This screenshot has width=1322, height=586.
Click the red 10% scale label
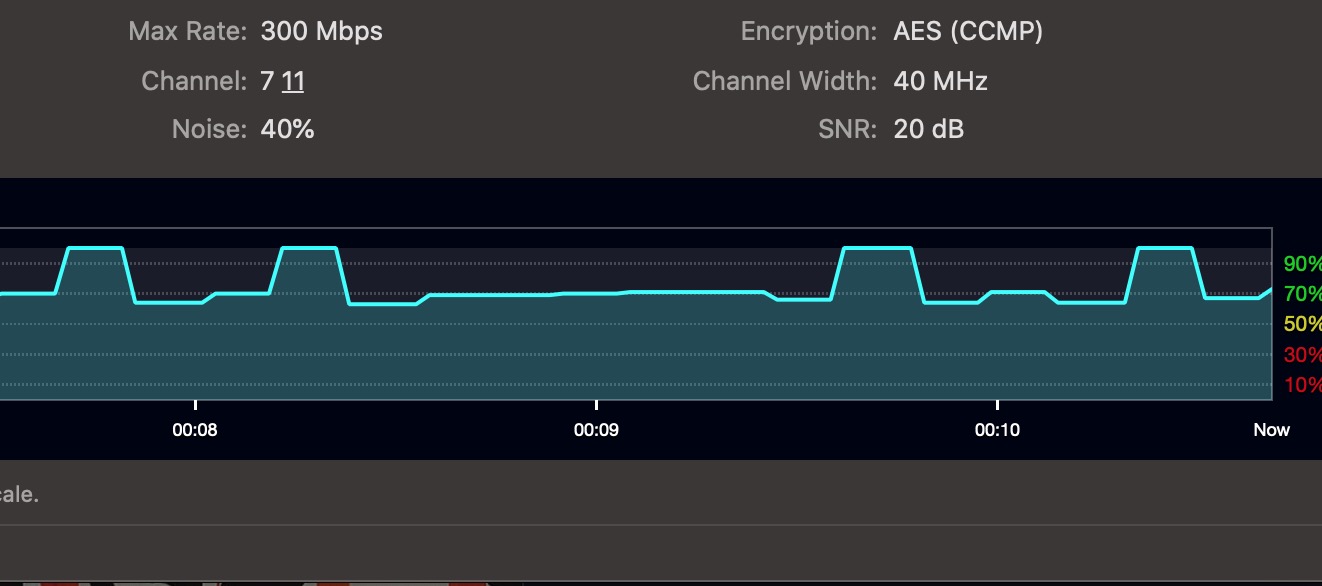[x=1302, y=385]
